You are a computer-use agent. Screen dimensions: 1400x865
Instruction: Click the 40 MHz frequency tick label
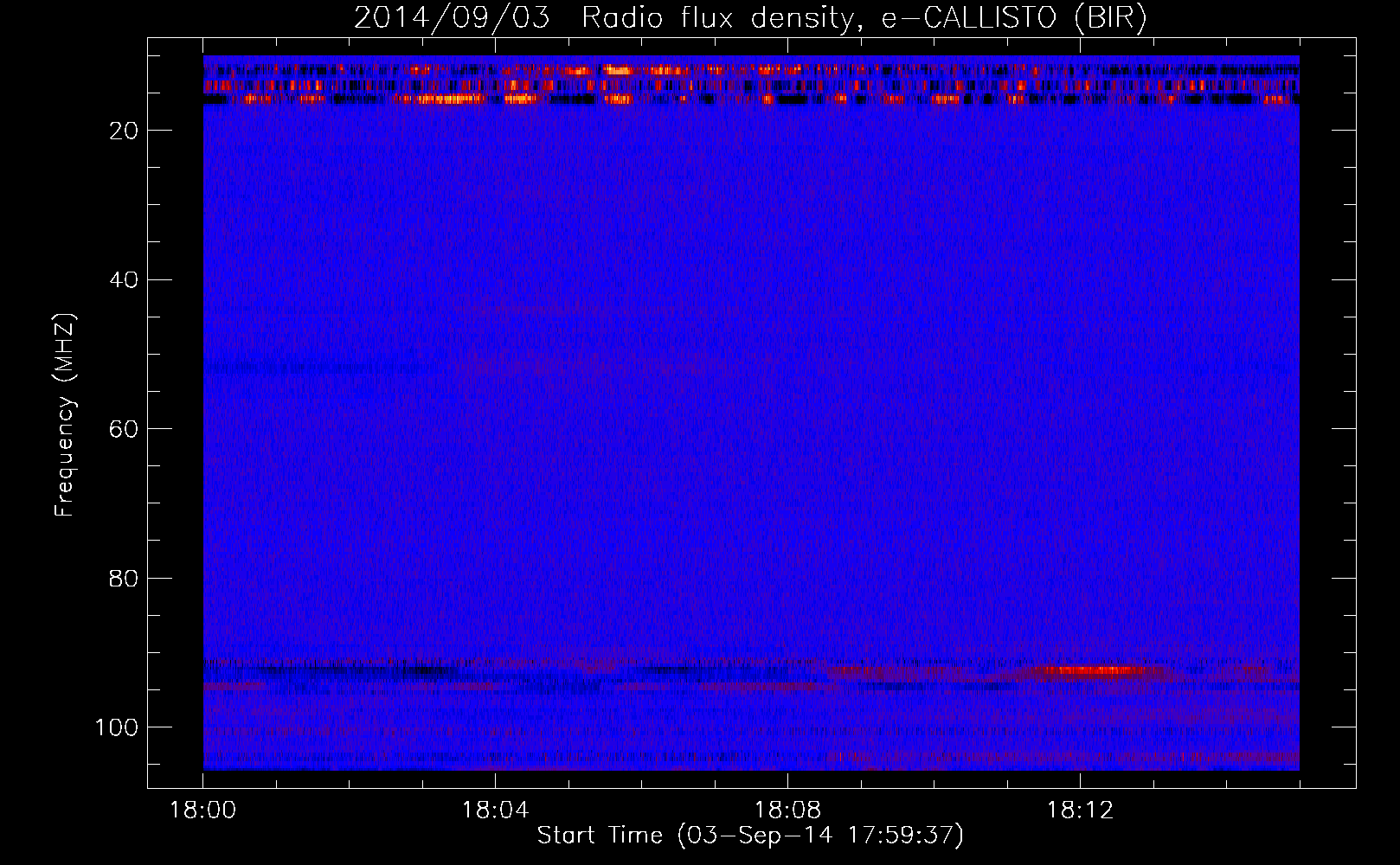click(125, 280)
